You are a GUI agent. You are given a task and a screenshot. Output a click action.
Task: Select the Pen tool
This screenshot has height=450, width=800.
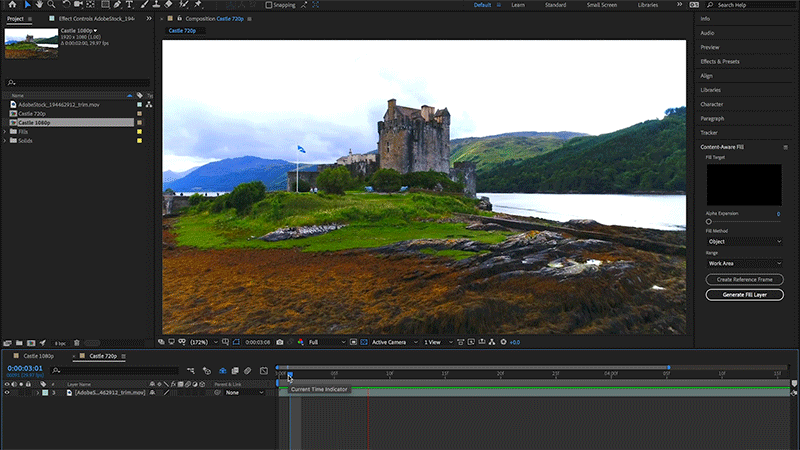click(x=117, y=5)
